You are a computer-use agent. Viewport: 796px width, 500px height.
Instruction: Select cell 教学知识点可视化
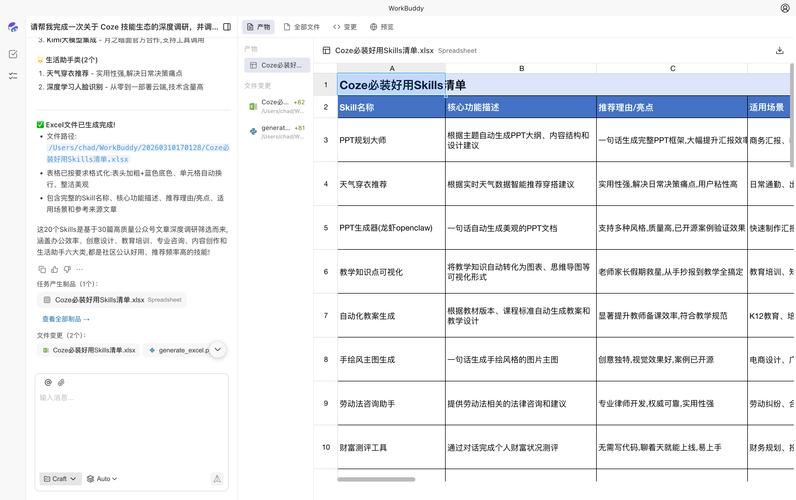(391, 272)
